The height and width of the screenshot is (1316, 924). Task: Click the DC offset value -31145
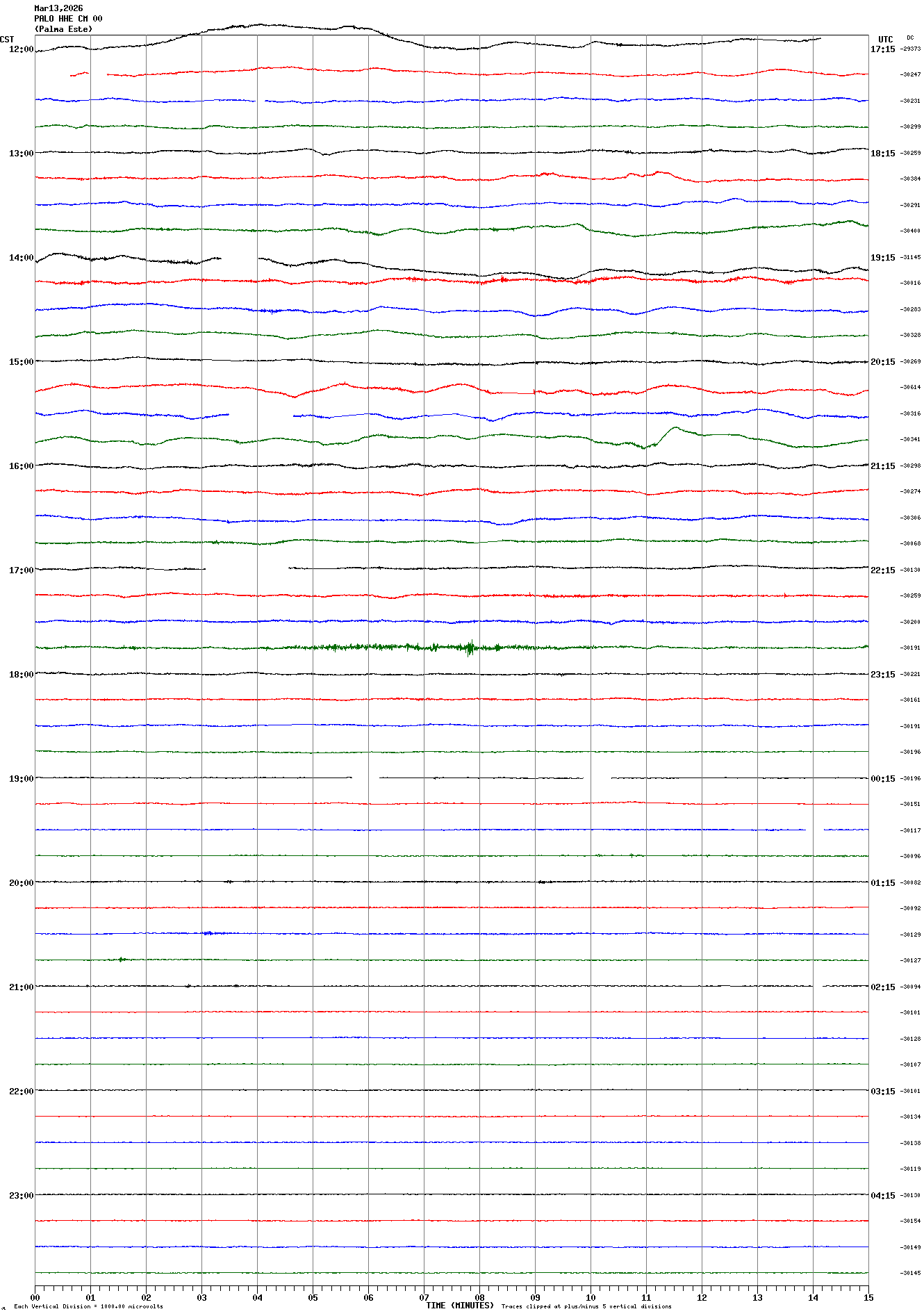[x=910, y=258]
